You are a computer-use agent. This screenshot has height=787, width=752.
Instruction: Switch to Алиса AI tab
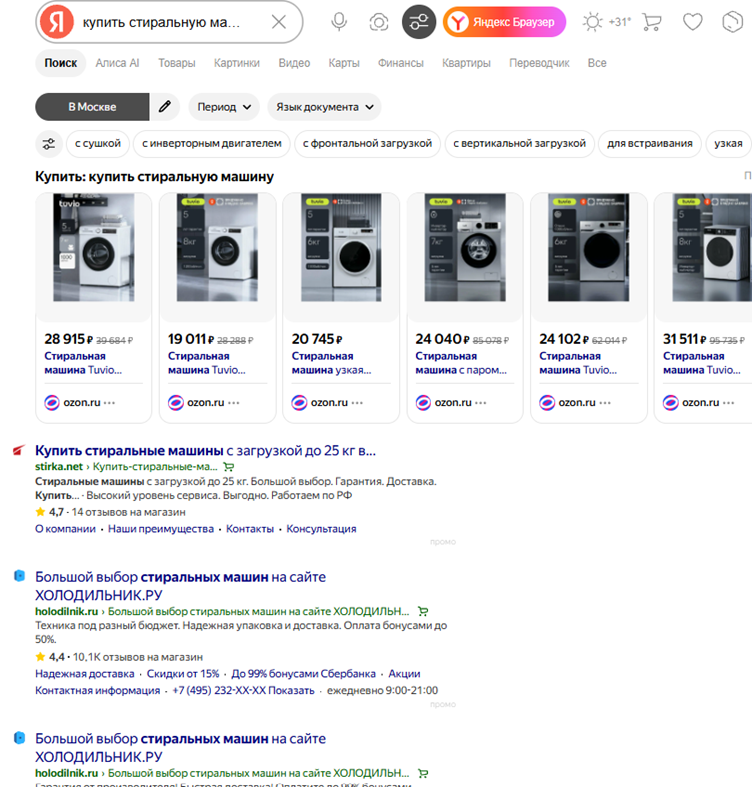click(117, 63)
